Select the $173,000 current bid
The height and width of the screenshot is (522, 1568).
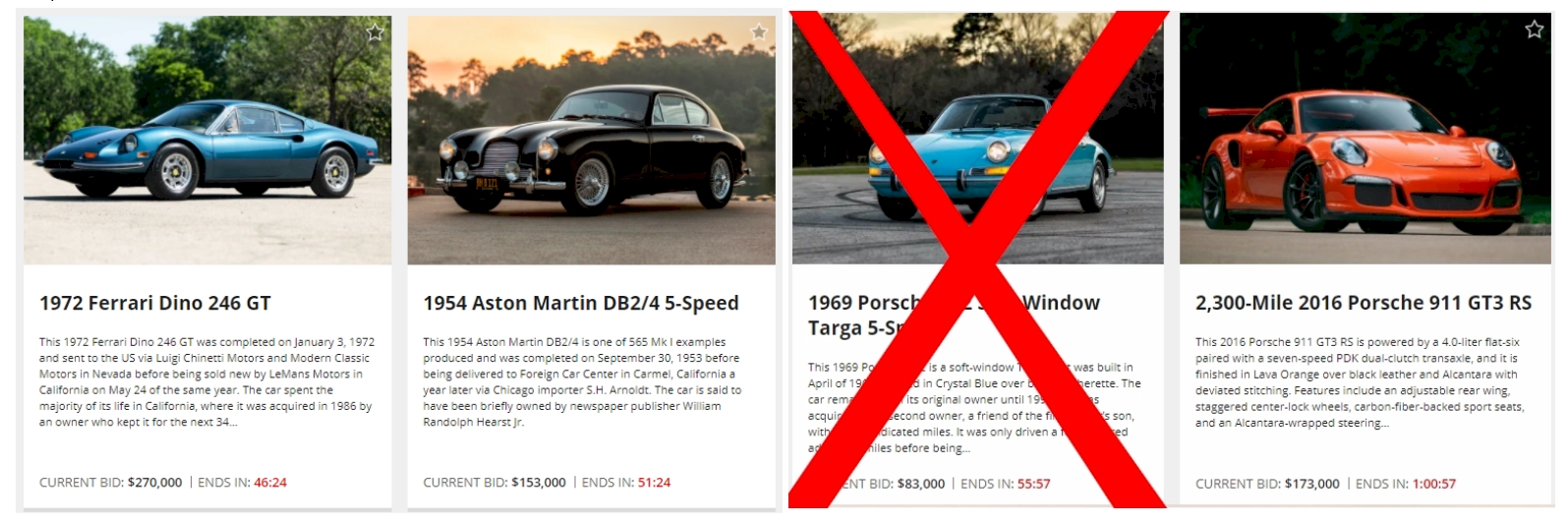(x=1311, y=484)
